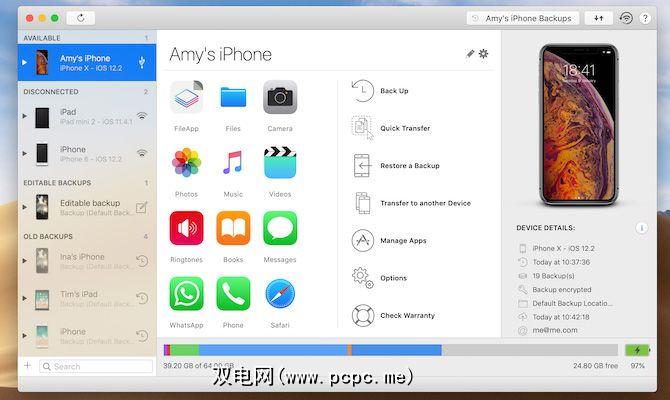Click the Manage Apps label

coord(403,241)
